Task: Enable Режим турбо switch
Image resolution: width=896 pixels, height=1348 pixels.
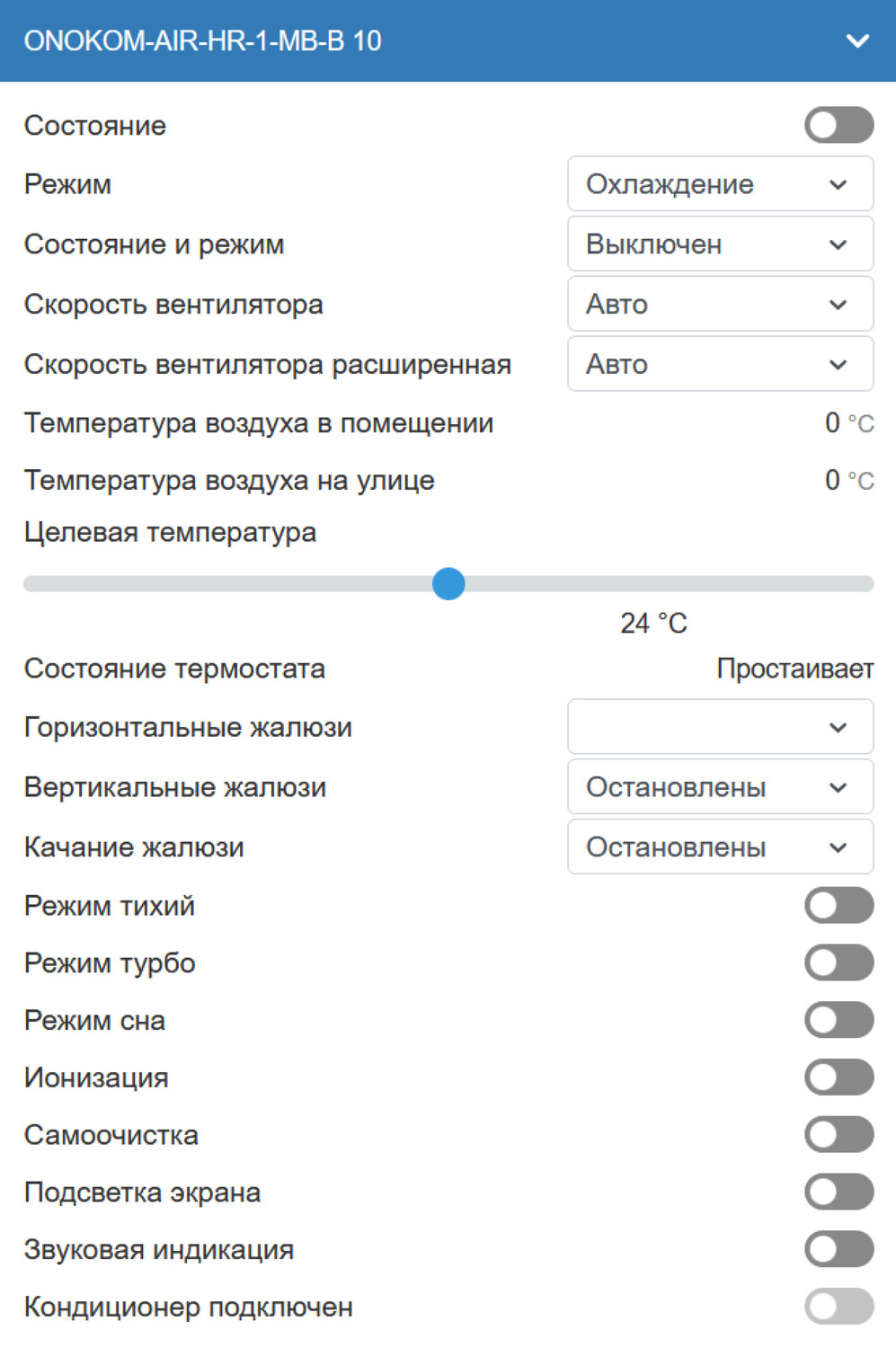Action: (838, 963)
